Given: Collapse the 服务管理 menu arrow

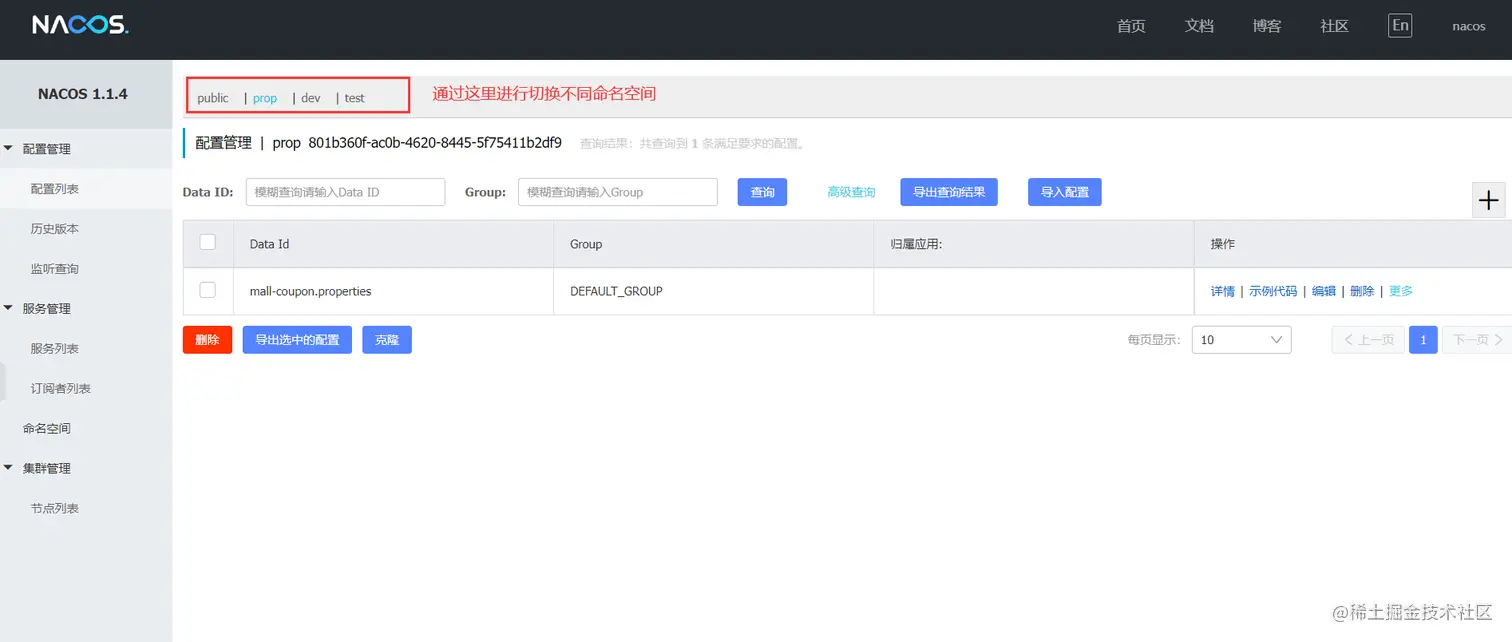Looking at the screenshot, I should pos(9,309).
